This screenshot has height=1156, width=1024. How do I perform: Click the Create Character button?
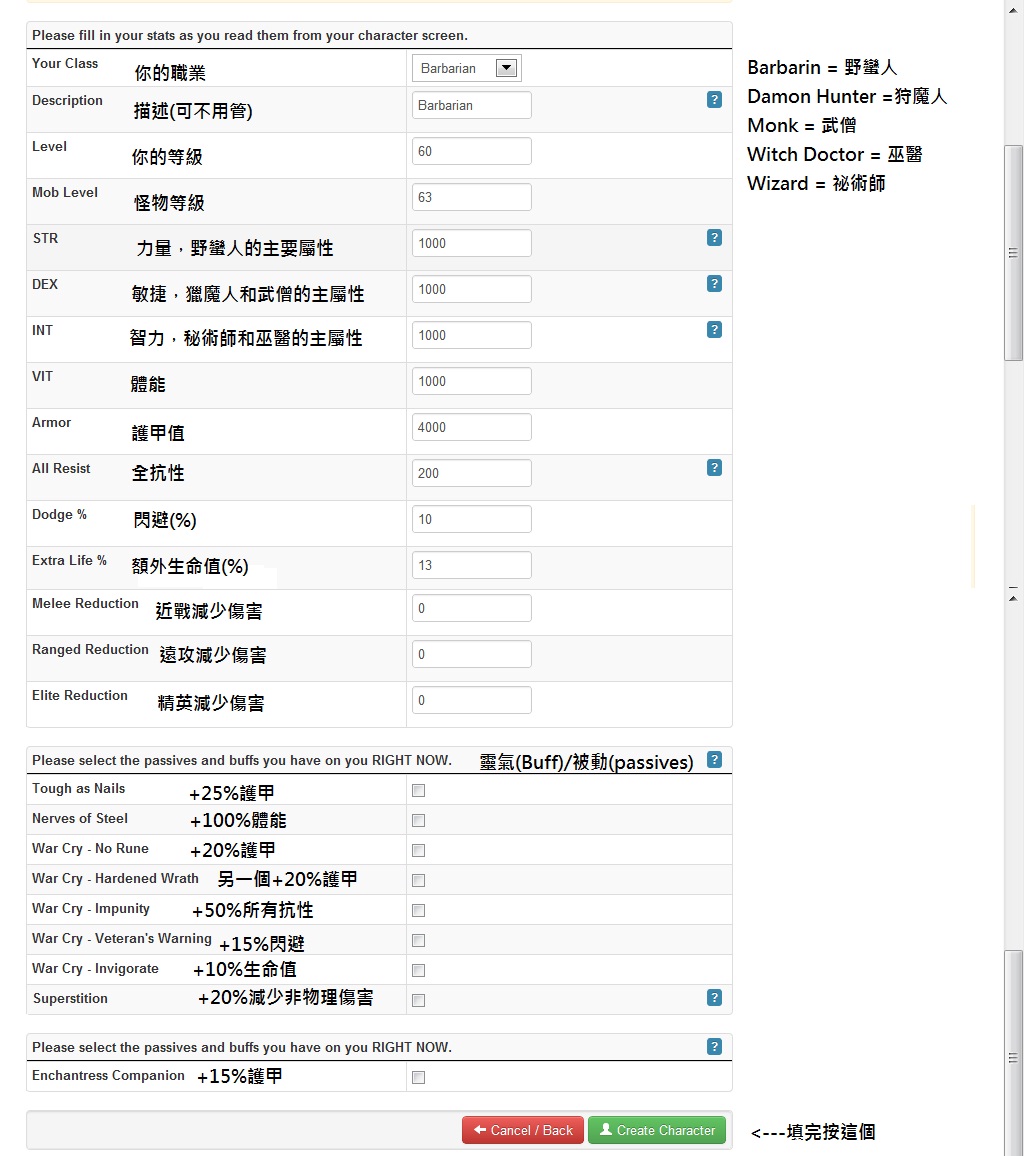coord(657,1131)
